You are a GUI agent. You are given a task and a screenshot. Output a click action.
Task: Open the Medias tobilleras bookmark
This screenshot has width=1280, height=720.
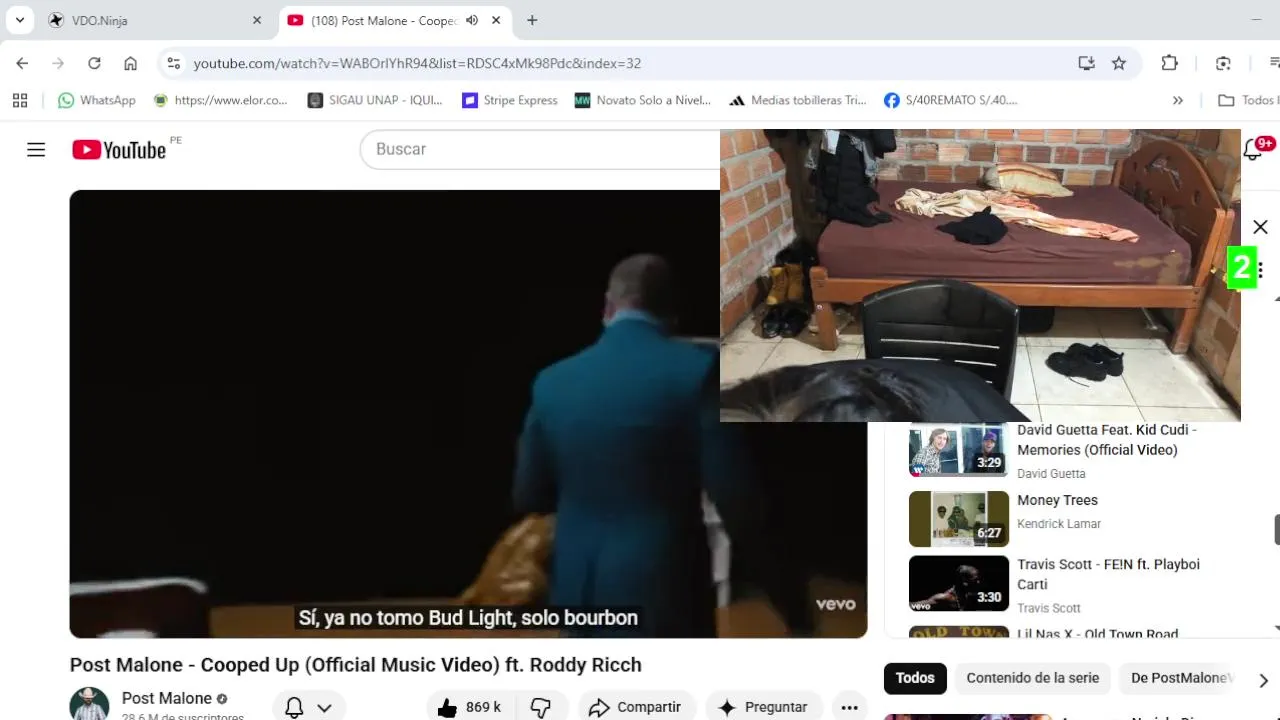tap(798, 100)
